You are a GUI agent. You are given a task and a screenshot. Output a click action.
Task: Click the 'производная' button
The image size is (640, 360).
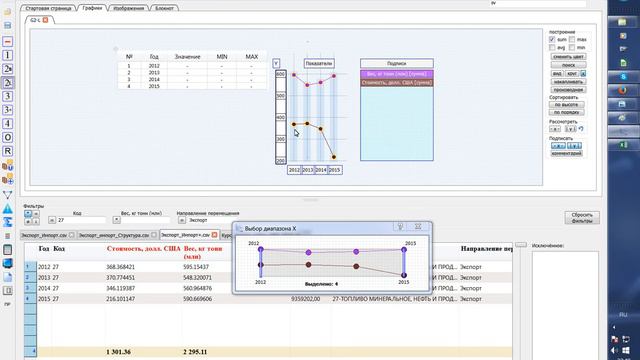click(x=568, y=90)
